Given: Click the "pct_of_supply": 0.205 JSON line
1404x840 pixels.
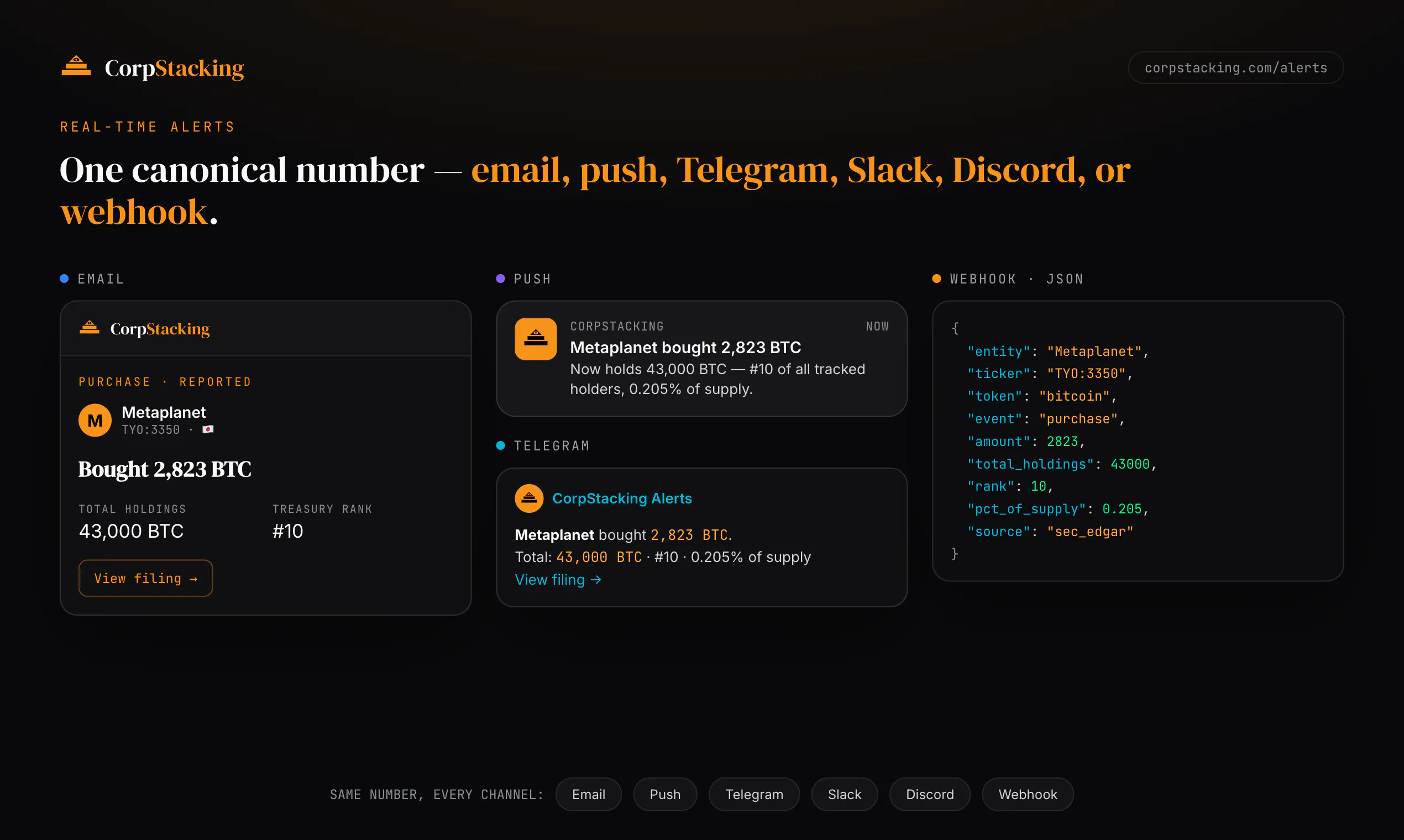Looking at the screenshot, I should click(1057, 509).
